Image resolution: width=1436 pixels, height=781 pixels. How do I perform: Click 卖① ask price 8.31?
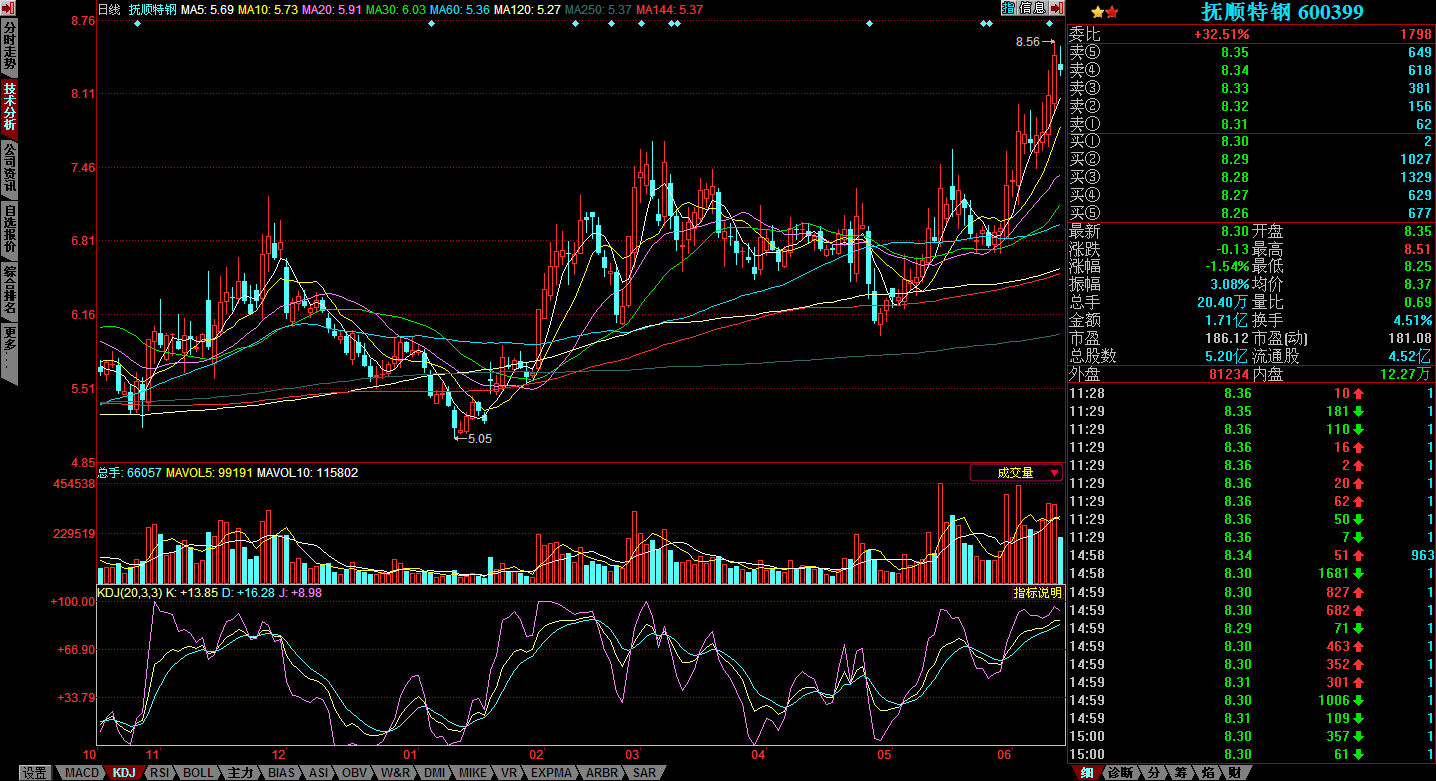point(1235,124)
